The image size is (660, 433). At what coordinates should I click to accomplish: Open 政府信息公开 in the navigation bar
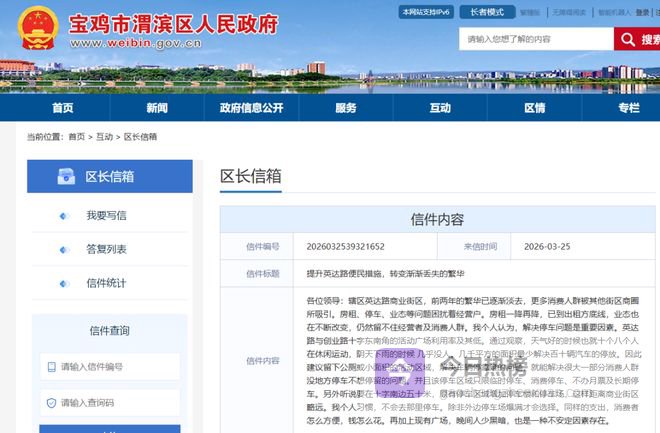point(251,108)
